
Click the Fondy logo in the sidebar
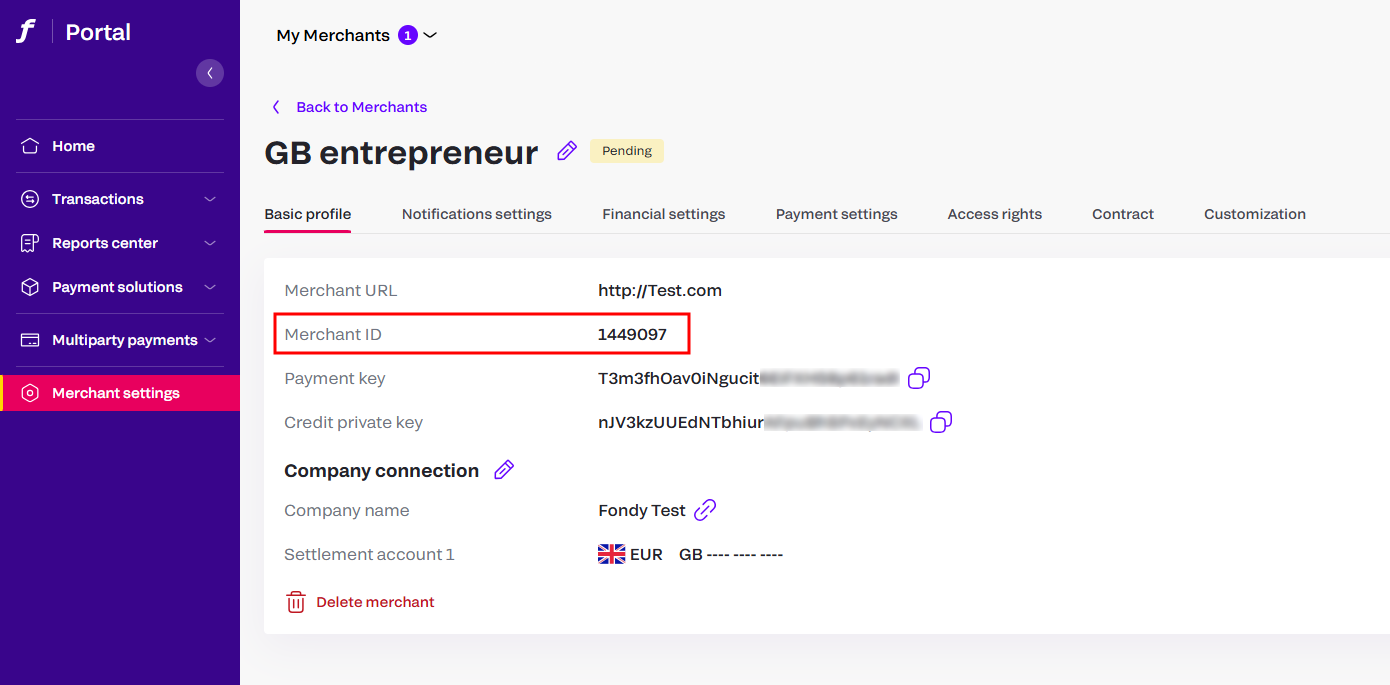pyautogui.click(x=26, y=32)
